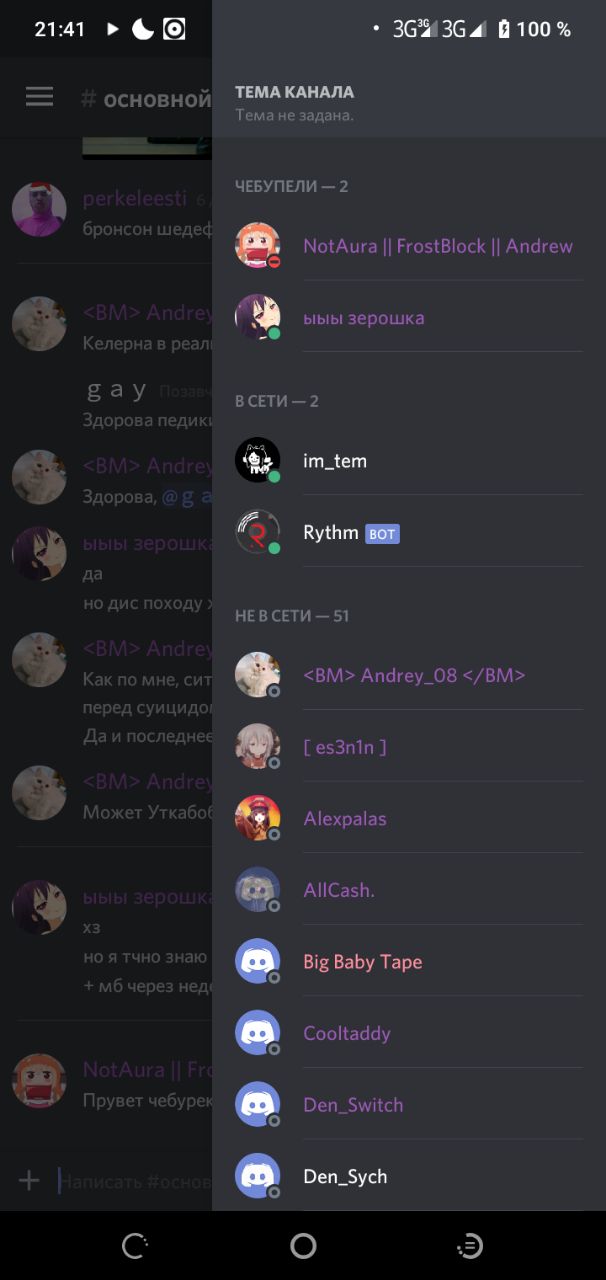Tap Big Baby Tape's default Discord avatar

[257, 962]
